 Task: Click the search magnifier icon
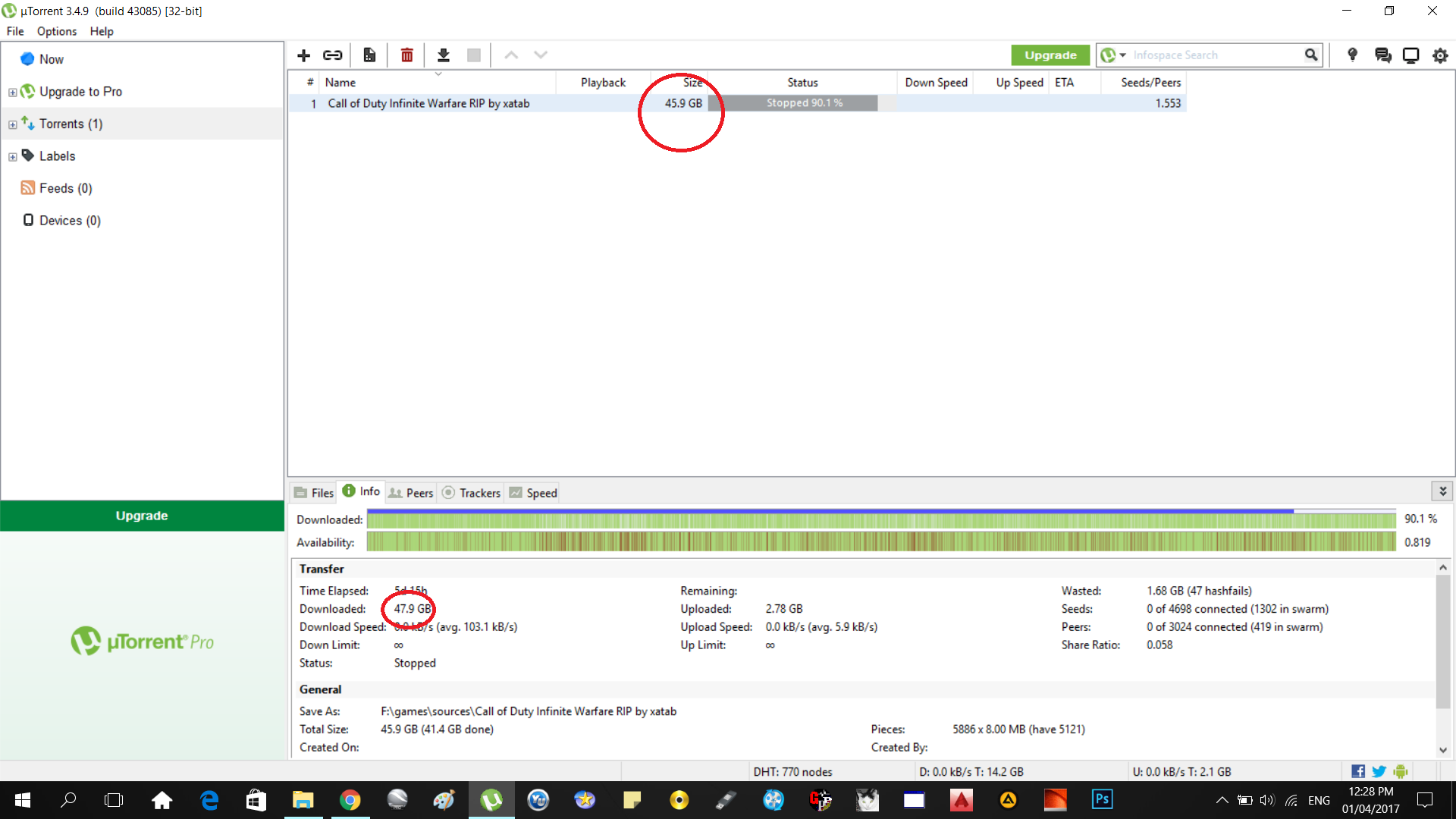coord(1311,55)
